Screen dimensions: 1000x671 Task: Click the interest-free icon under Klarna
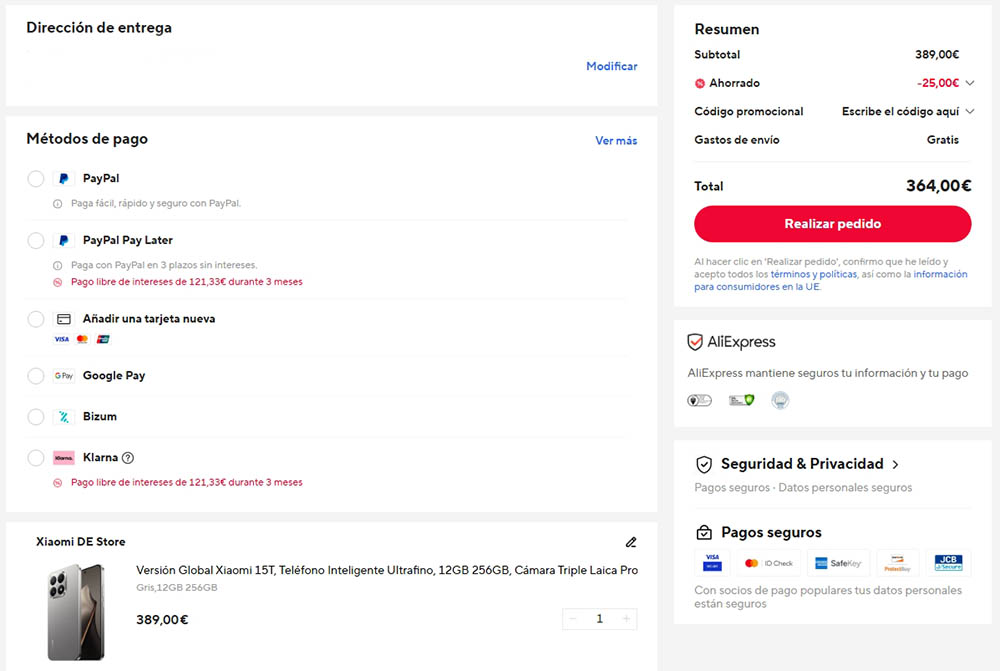(x=57, y=483)
